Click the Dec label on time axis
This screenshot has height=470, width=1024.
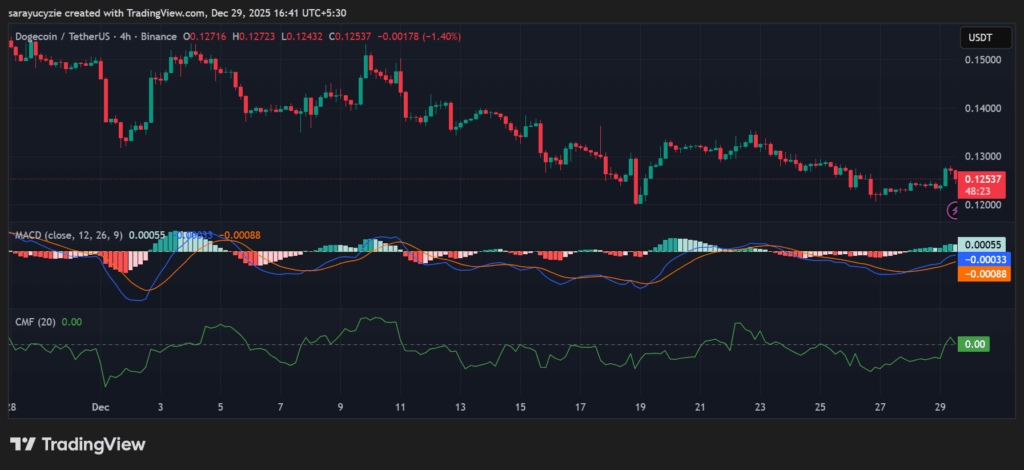[x=100, y=408]
